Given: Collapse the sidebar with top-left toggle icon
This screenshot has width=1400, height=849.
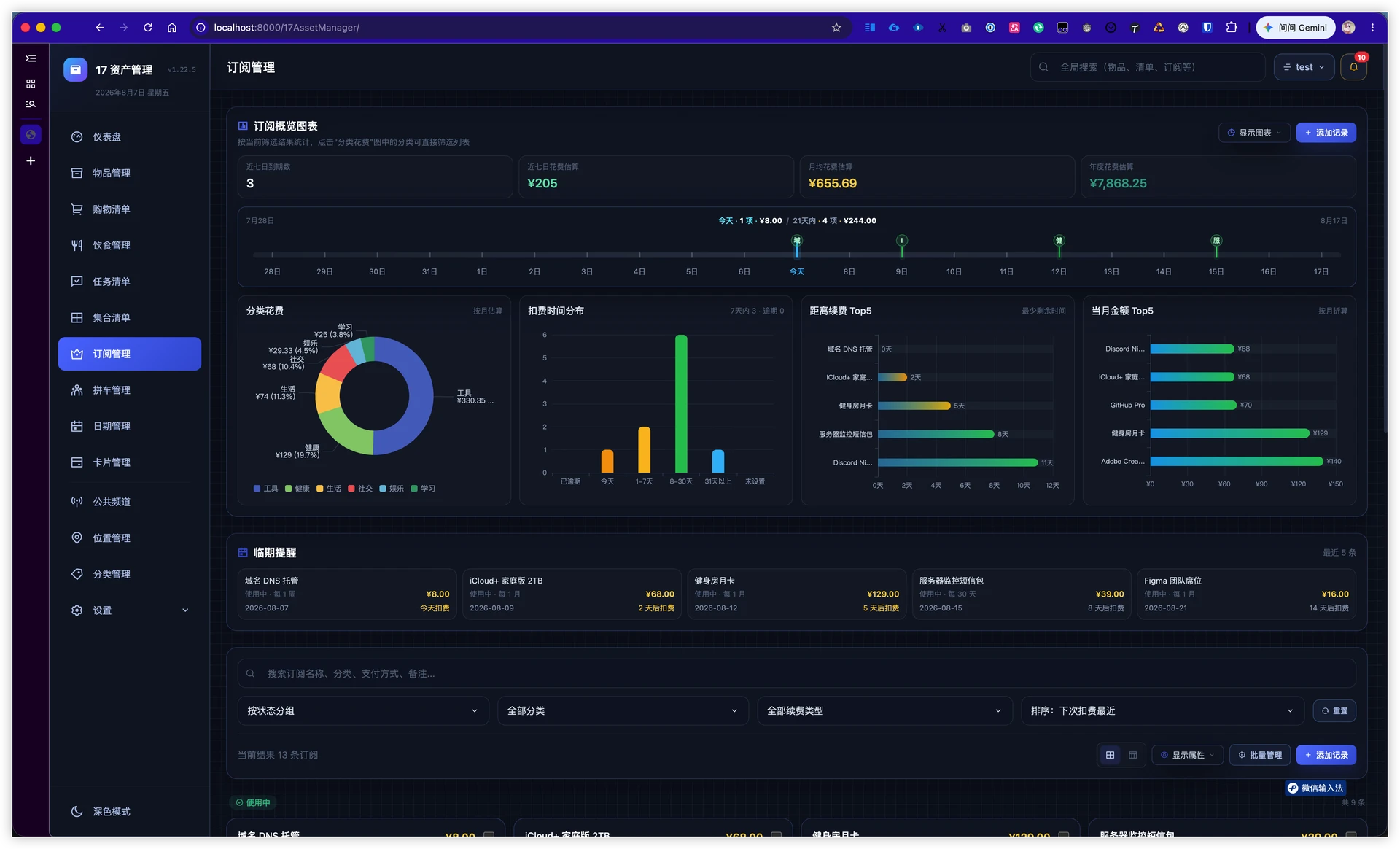Looking at the screenshot, I should coord(31,58).
